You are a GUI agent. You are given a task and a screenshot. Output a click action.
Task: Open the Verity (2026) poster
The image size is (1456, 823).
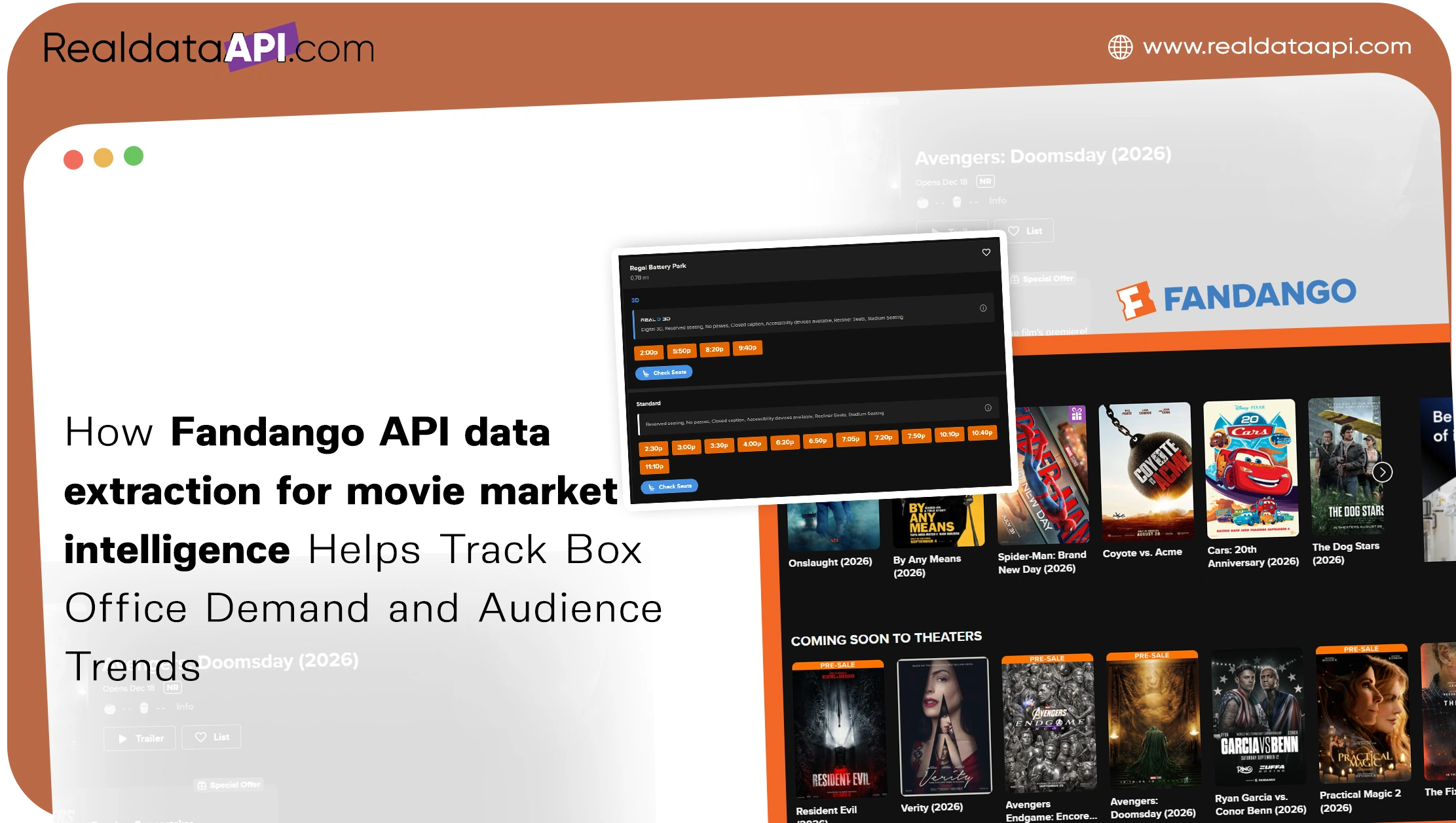(944, 727)
